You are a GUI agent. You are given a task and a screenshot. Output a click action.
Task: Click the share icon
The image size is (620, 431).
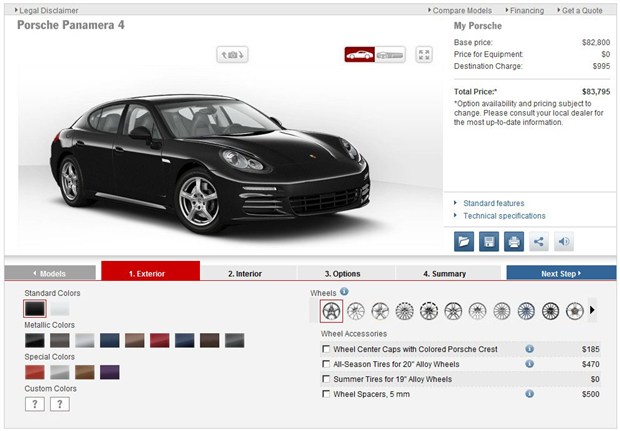click(x=539, y=241)
